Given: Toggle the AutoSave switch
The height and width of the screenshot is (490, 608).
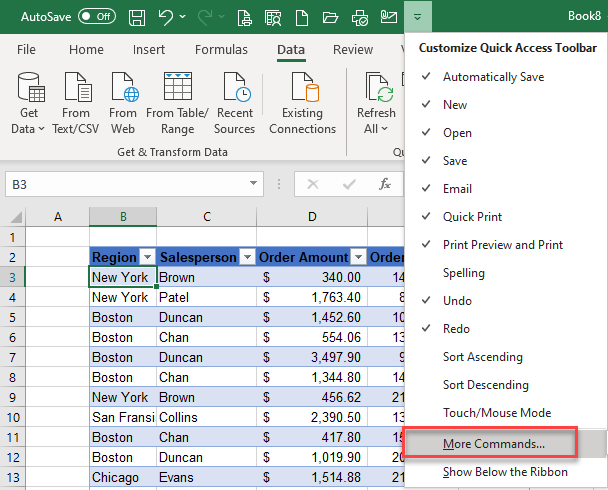Looking at the screenshot, I should [x=96, y=17].
